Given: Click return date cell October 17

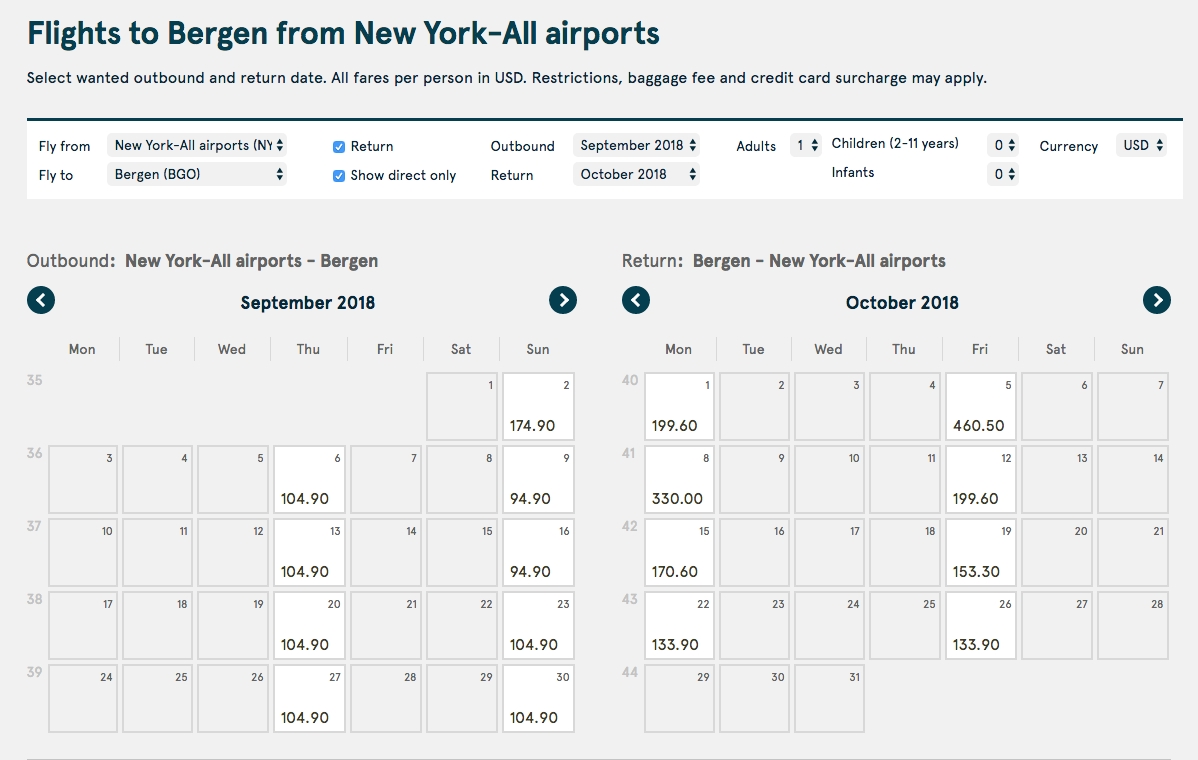Looking at the screenshot, I should point(830,552).
